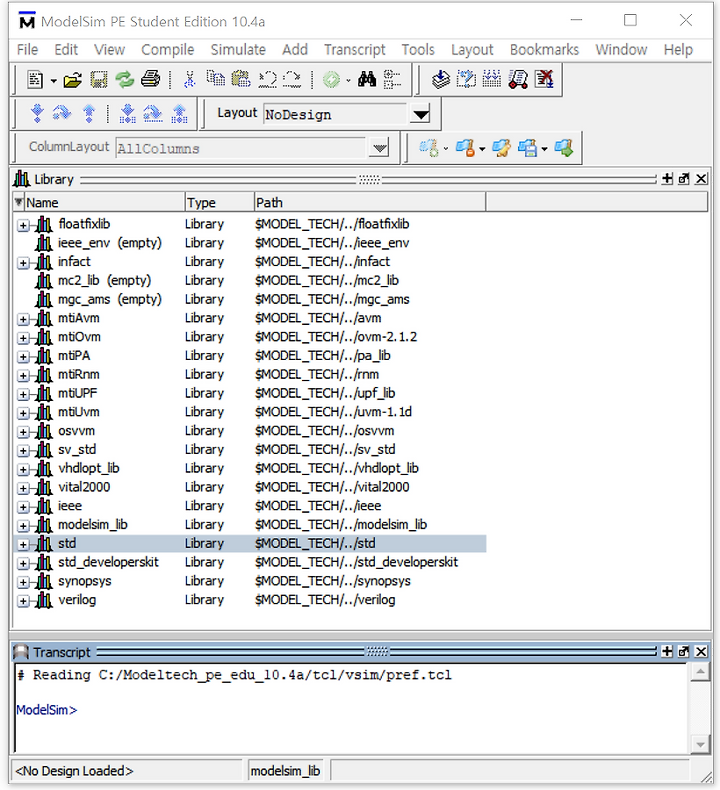Image resolution: width=720 pixels, height=790 pixels.
Task: Click the Library column sort triangle icon
Action: pyautogui.click(x=19, y=202)
